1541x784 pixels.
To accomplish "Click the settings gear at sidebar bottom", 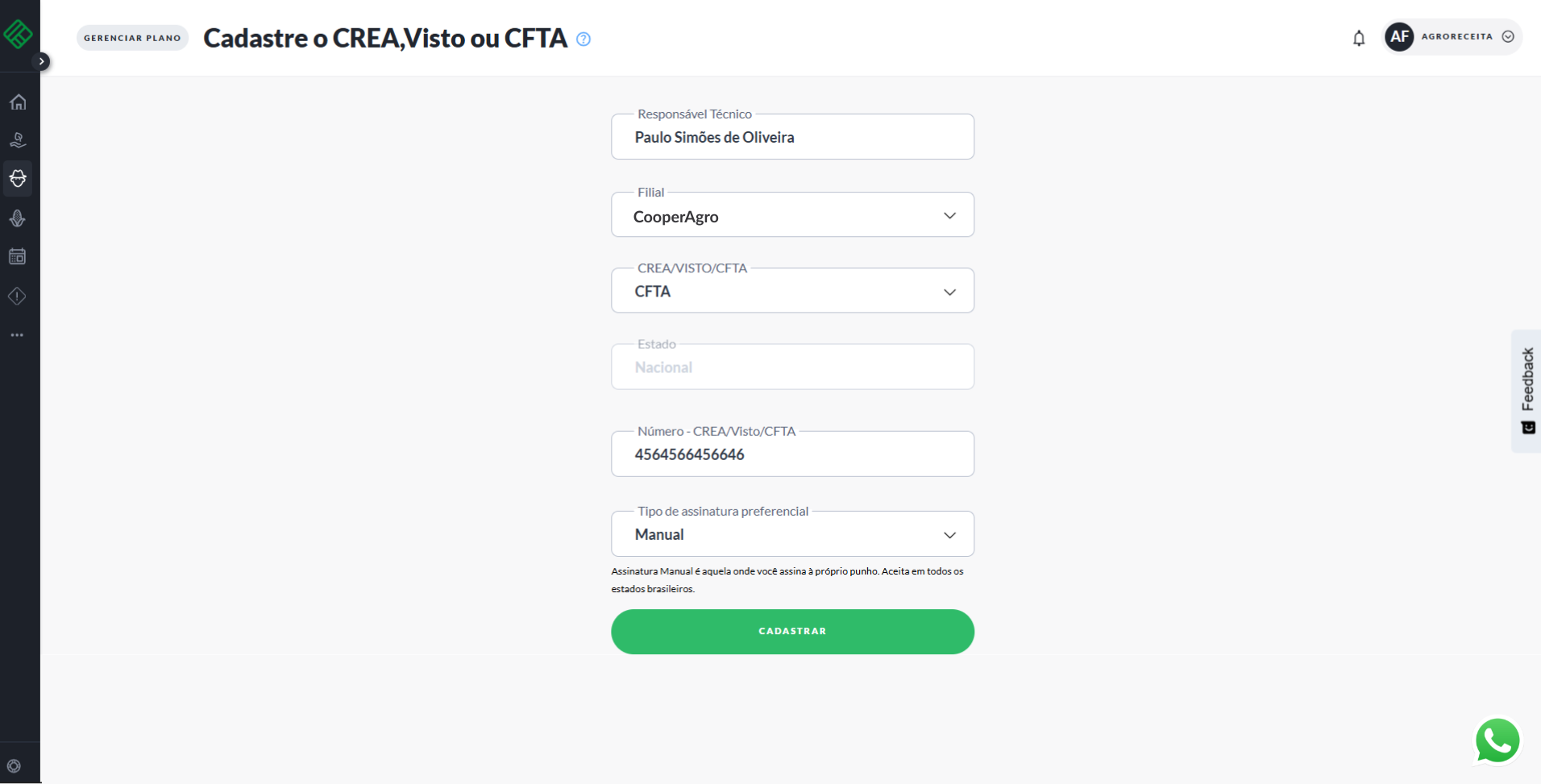I will tap(14, 766).
